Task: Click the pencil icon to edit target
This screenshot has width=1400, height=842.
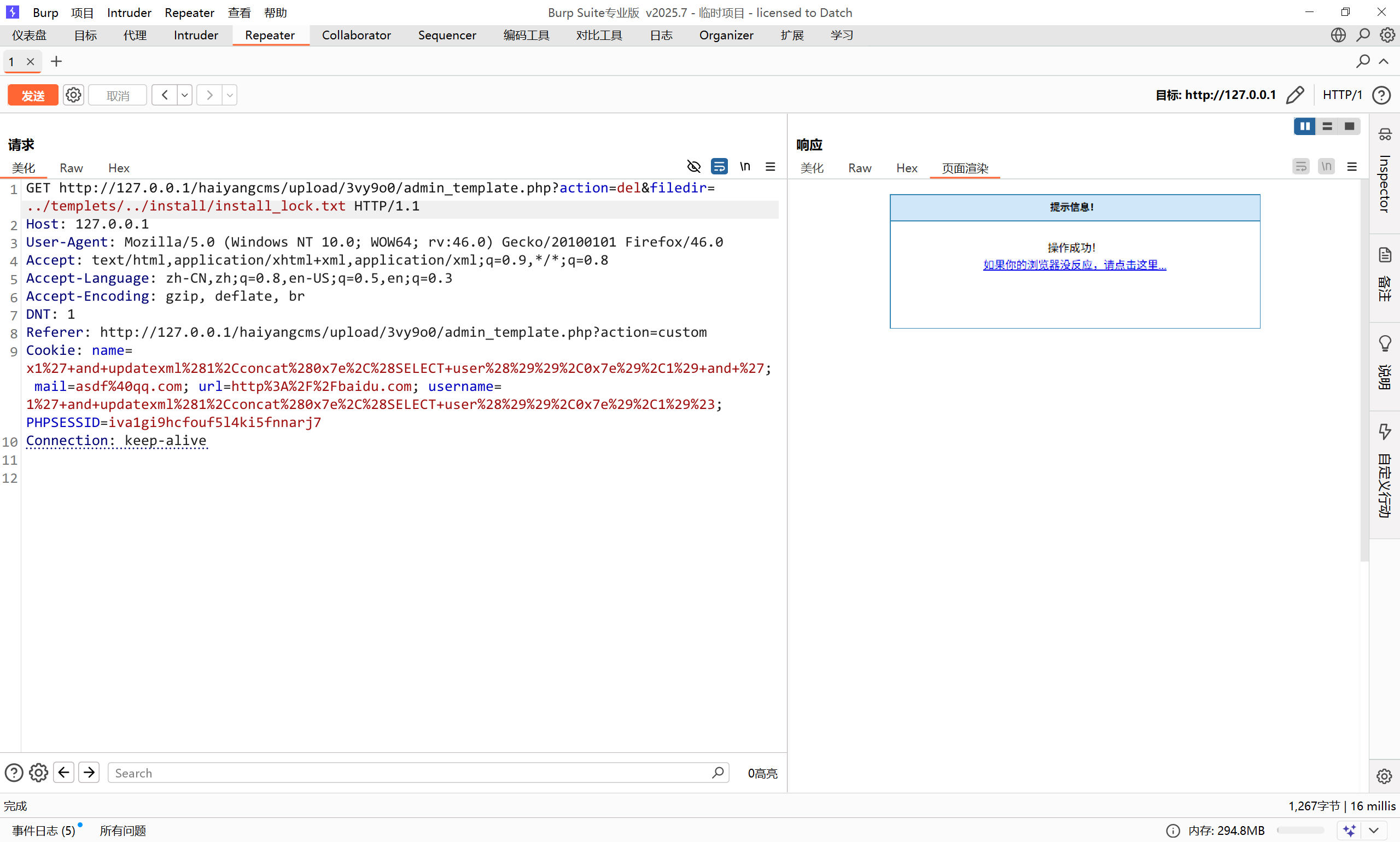Action: point(1295,95)
